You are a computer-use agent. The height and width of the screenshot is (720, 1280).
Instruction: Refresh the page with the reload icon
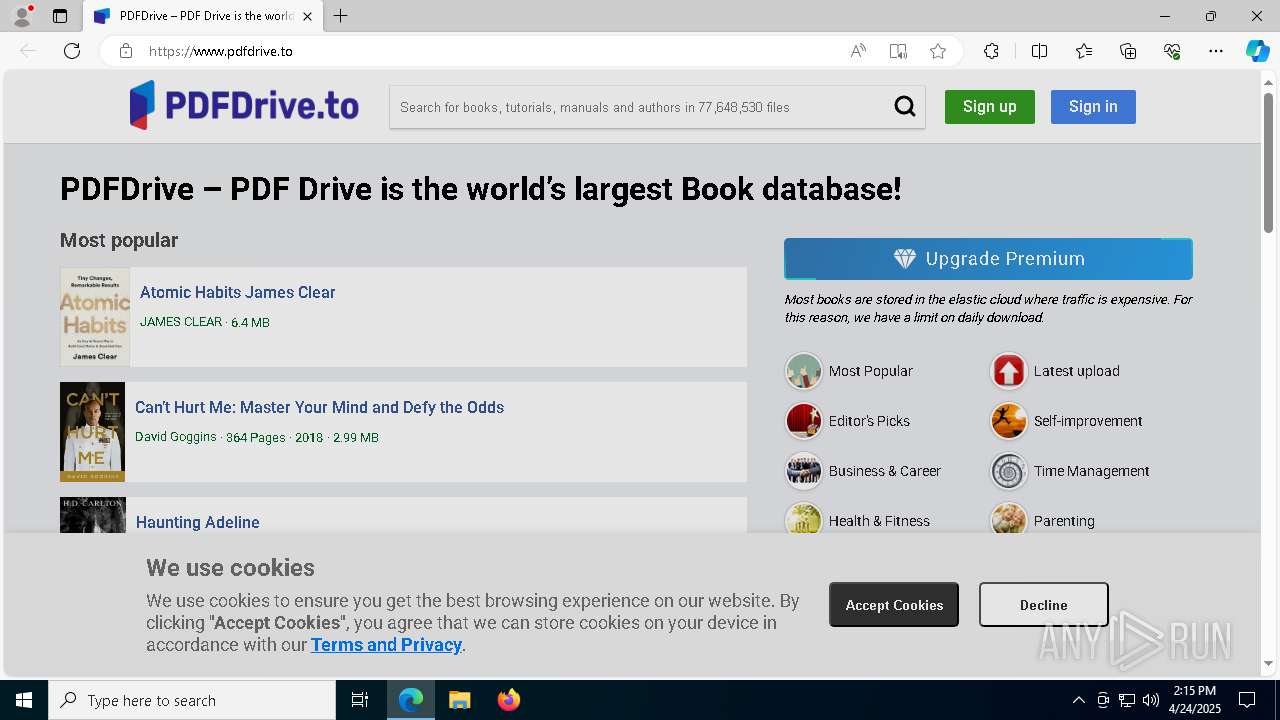72,51
